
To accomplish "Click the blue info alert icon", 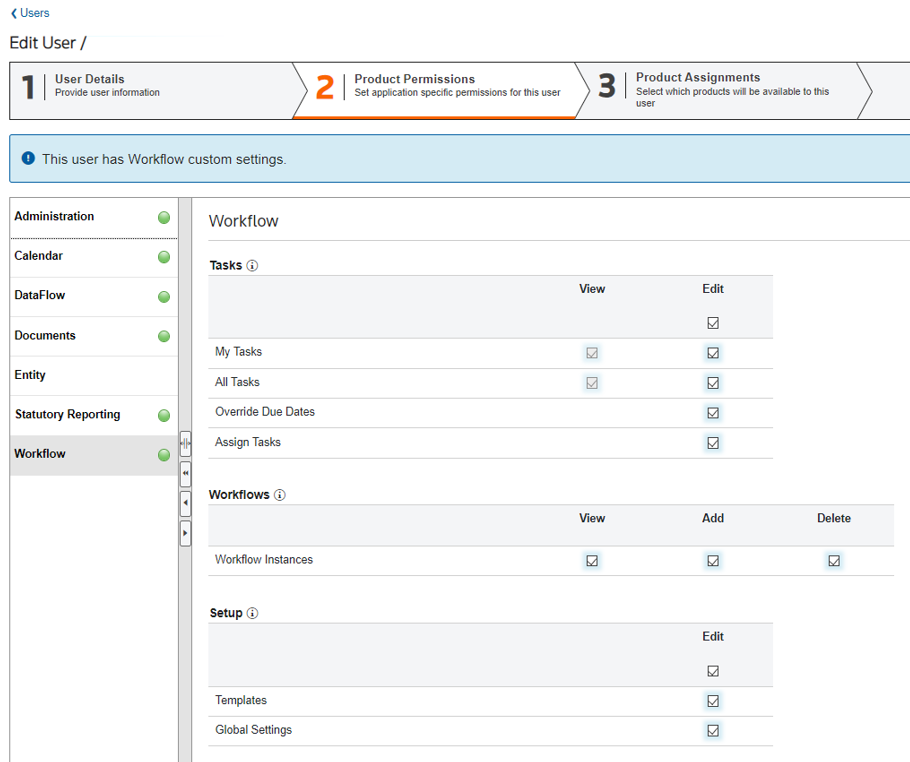I will 28,159.
